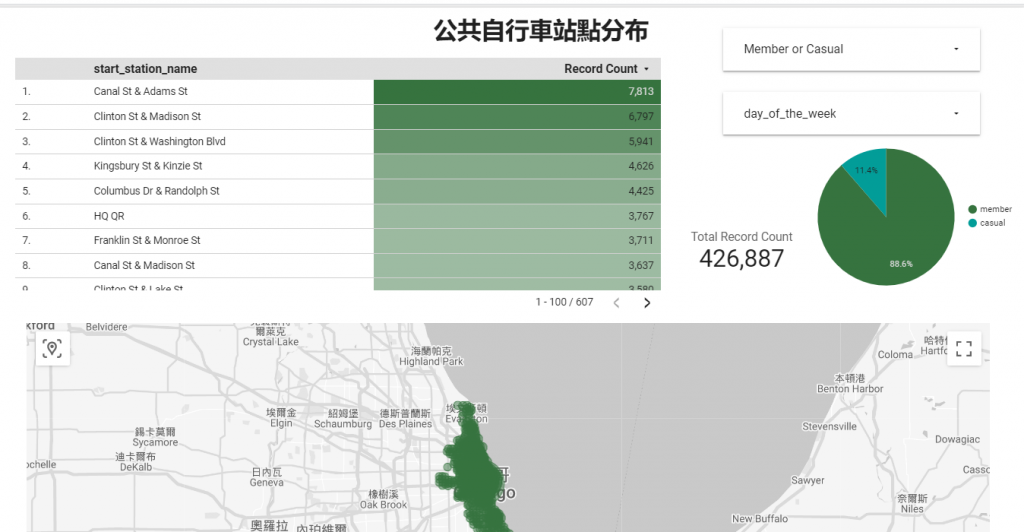Screen dimensions: 1024x532
Task: Click the Sawyer label on the map
Action: [x=808, y=480]
